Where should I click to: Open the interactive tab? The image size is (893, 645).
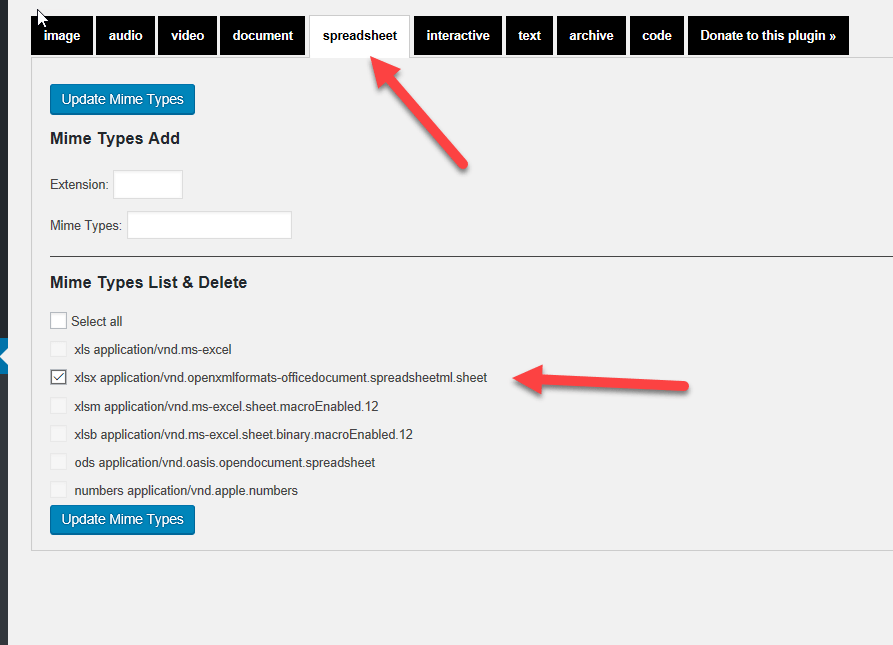[458, 36]
